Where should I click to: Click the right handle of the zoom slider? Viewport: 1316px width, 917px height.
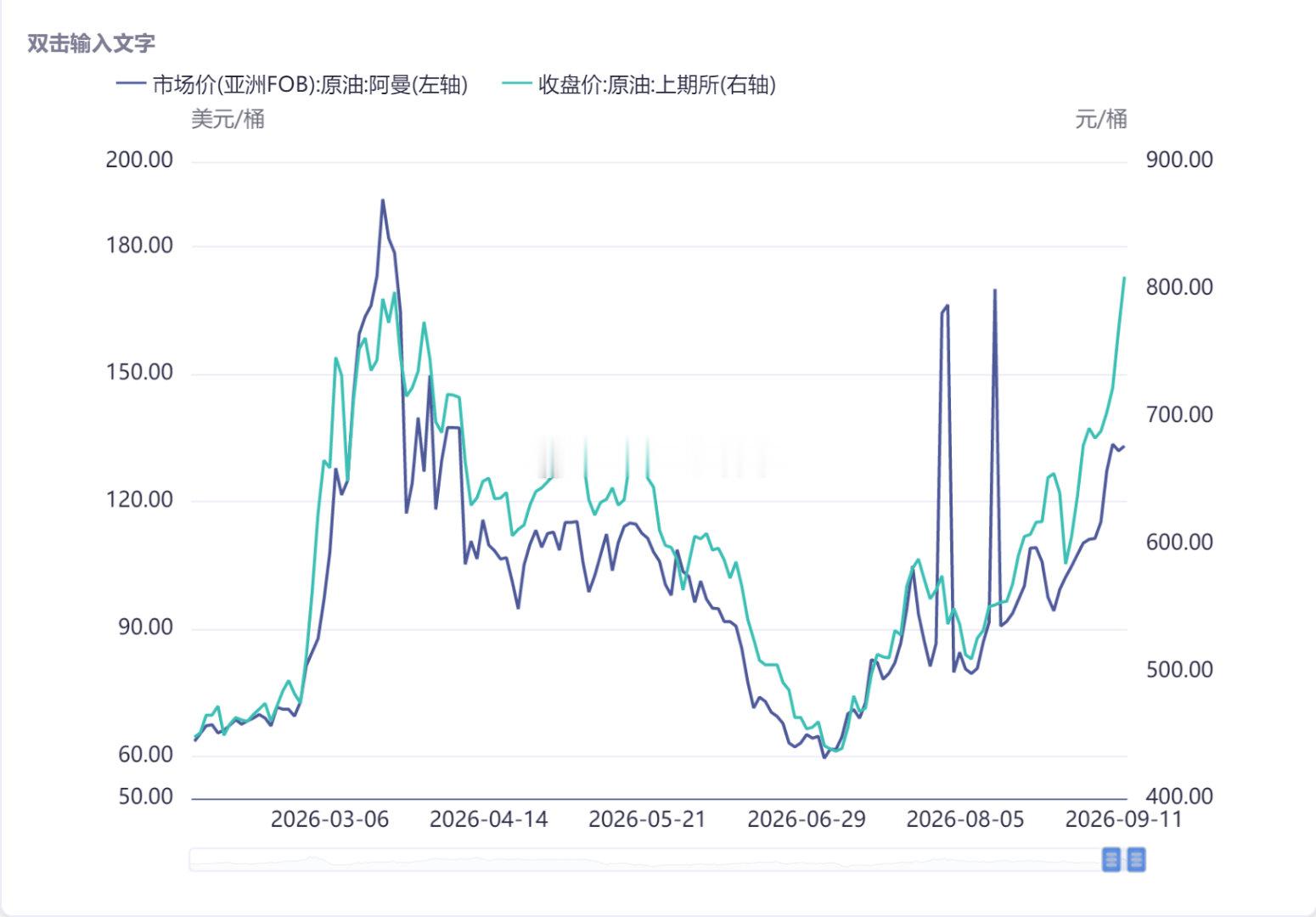1136,859
